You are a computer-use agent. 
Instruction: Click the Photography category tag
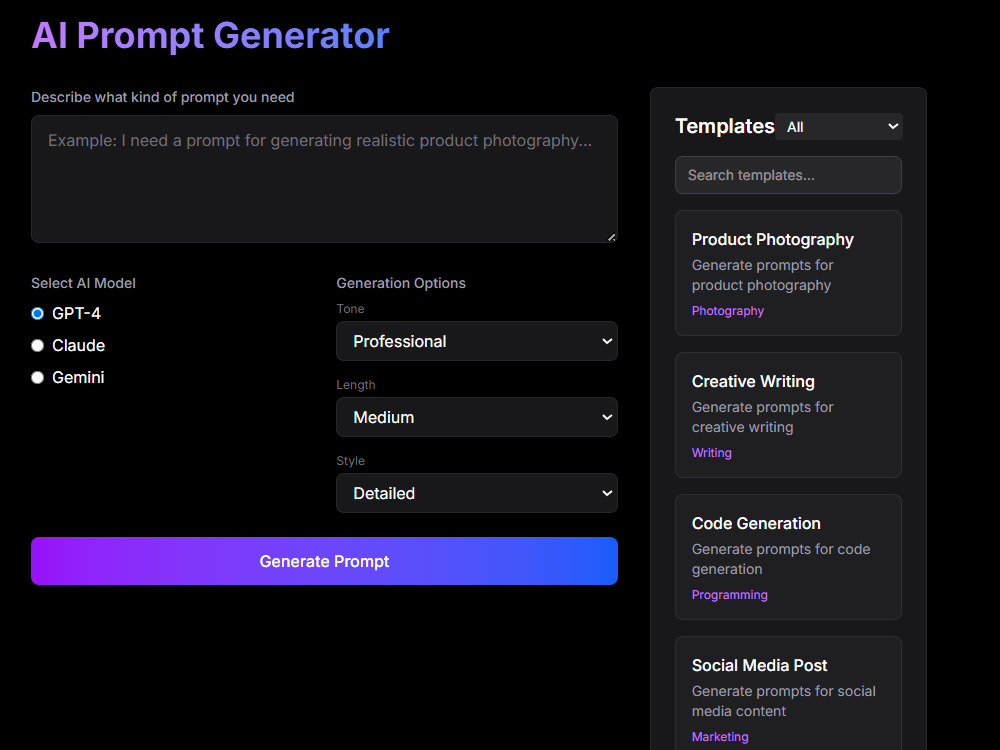[x=727, y=310]
